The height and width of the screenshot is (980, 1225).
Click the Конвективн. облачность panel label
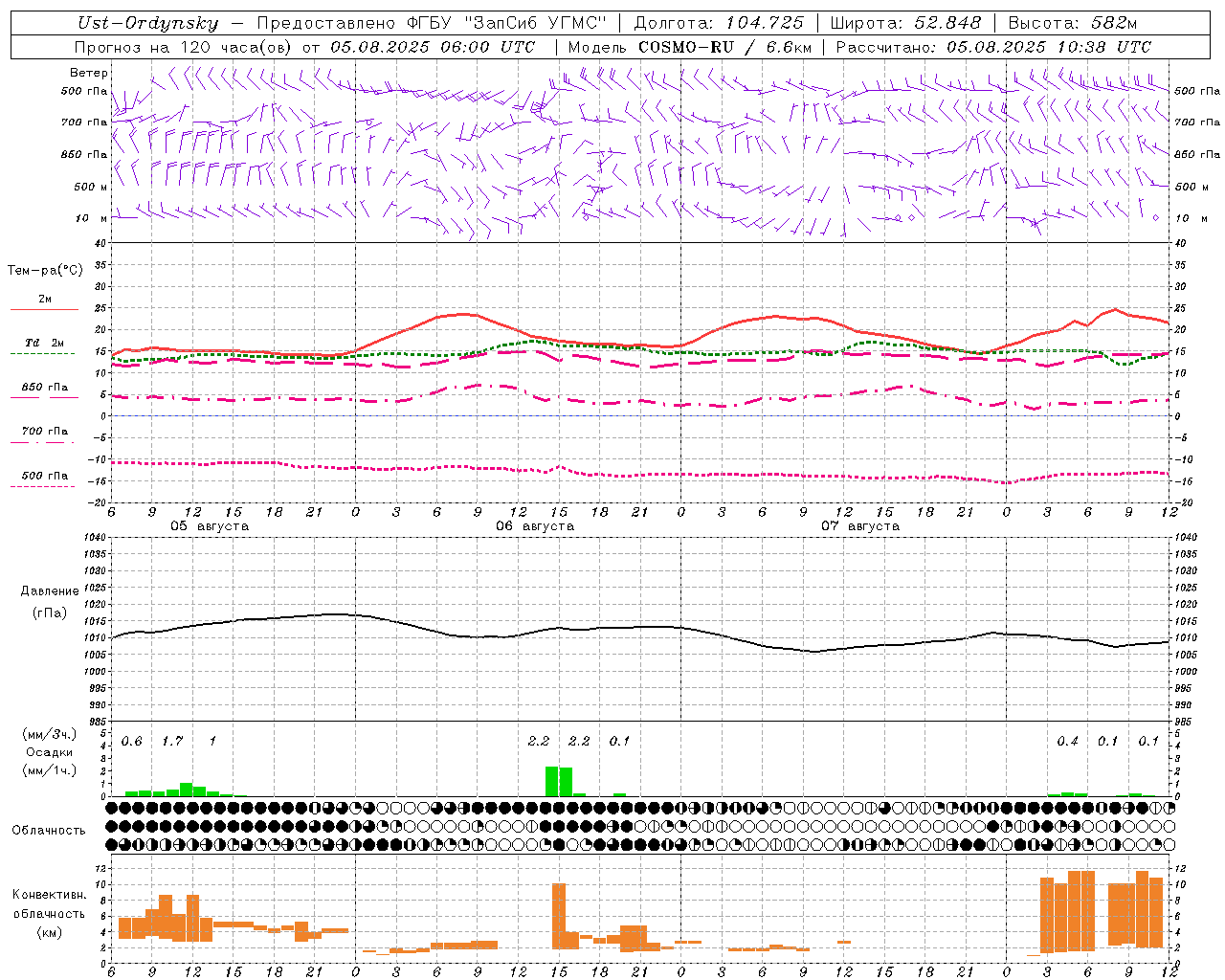click(x=49, y=904)
